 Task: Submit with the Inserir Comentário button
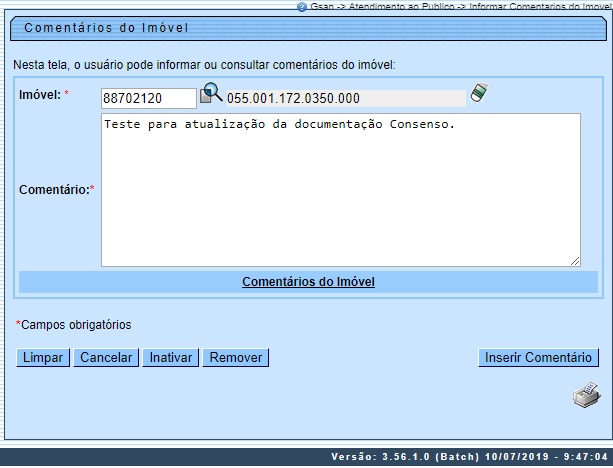point(538,358)
